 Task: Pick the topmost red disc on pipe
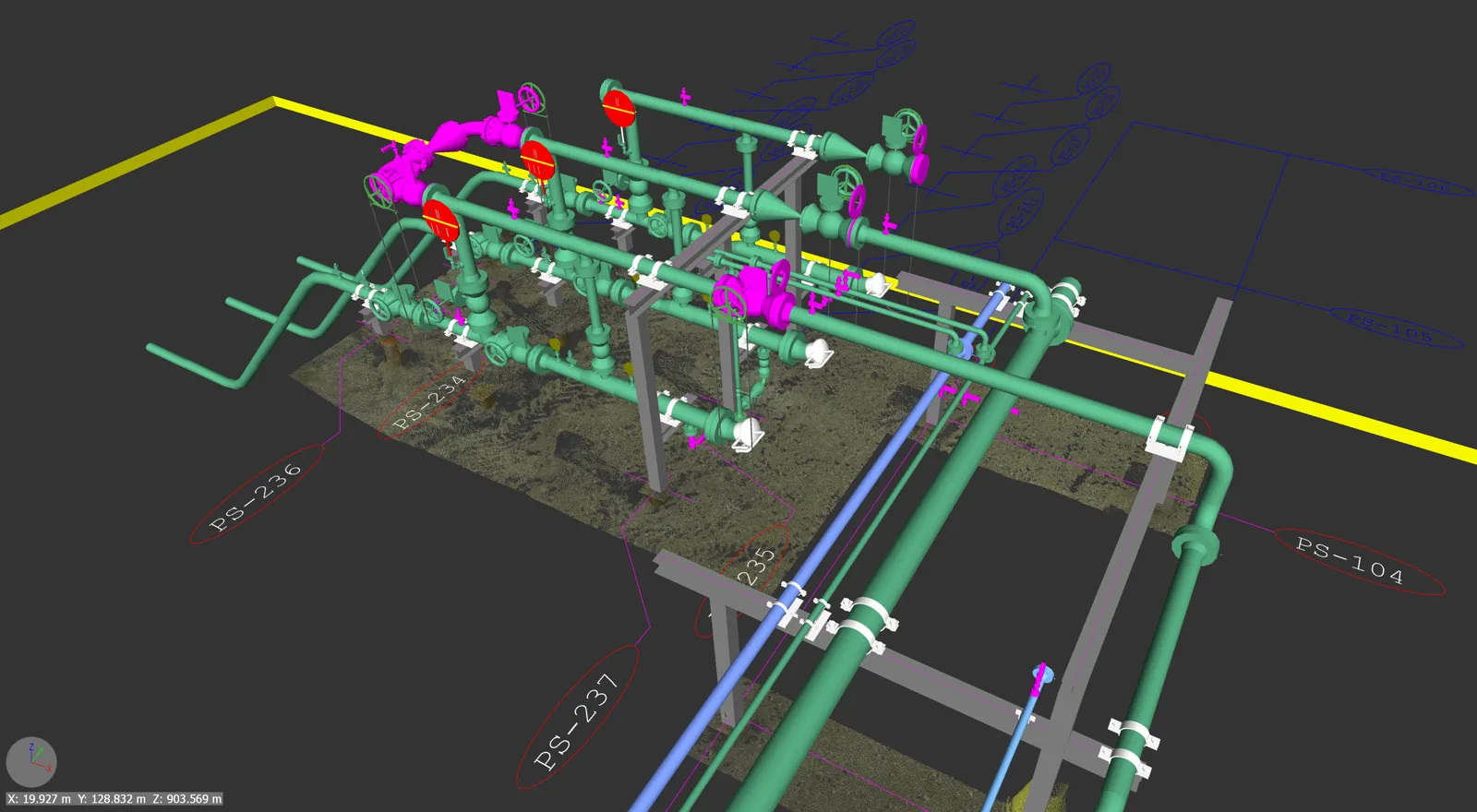pos(618,109)
